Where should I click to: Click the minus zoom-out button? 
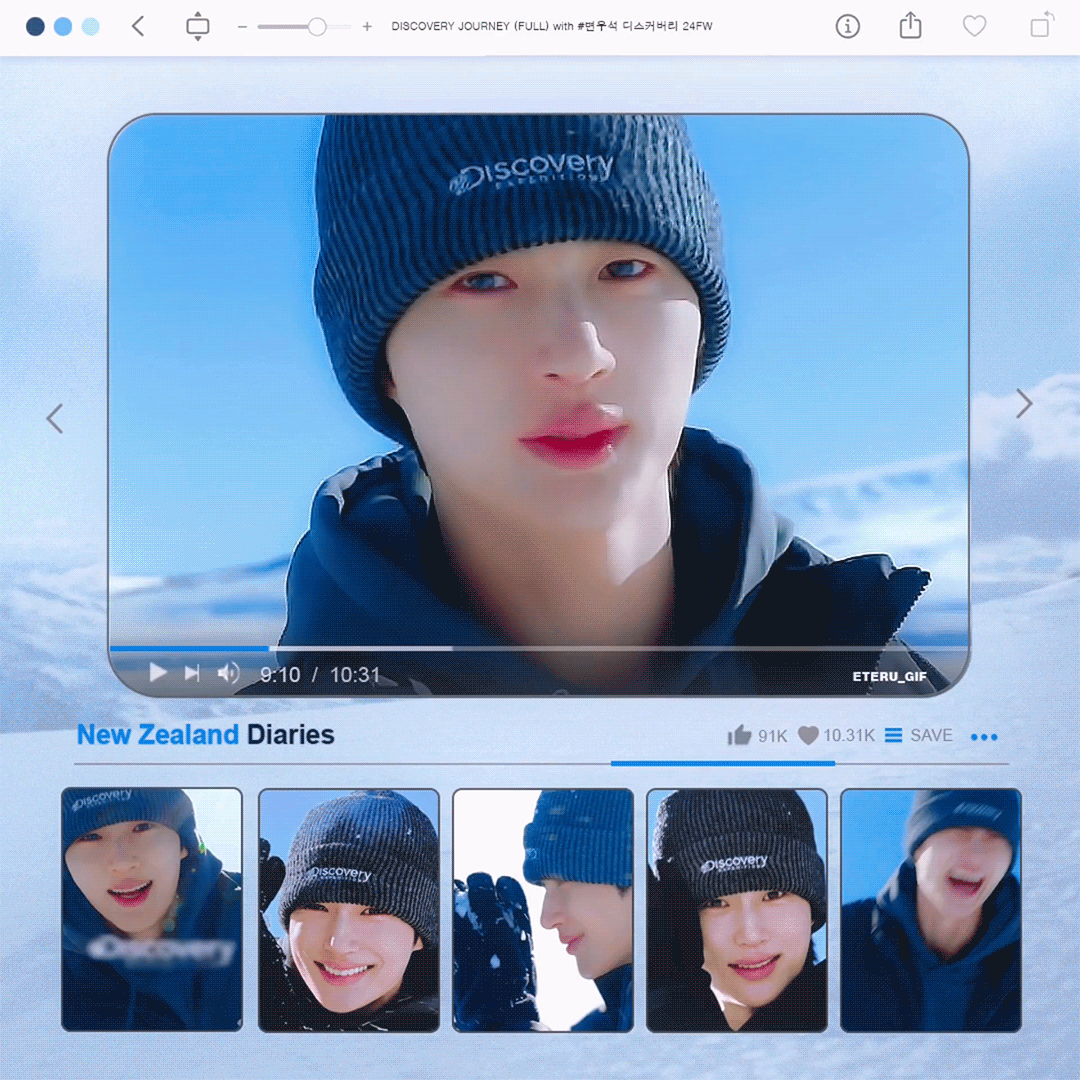pos(242,27)
